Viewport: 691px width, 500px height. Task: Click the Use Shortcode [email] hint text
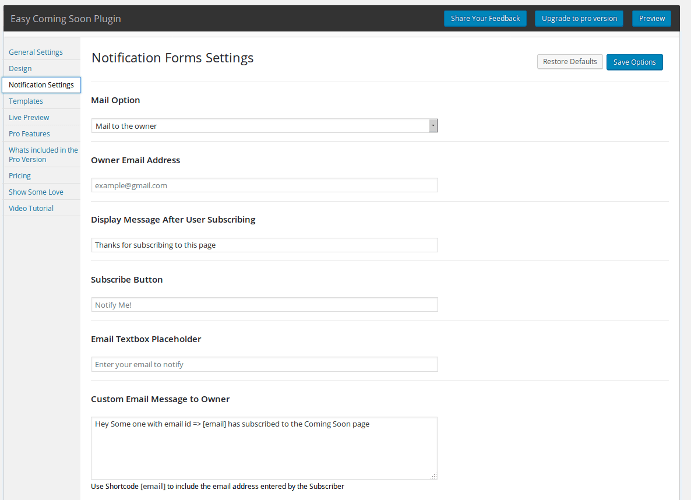point(217,486)
